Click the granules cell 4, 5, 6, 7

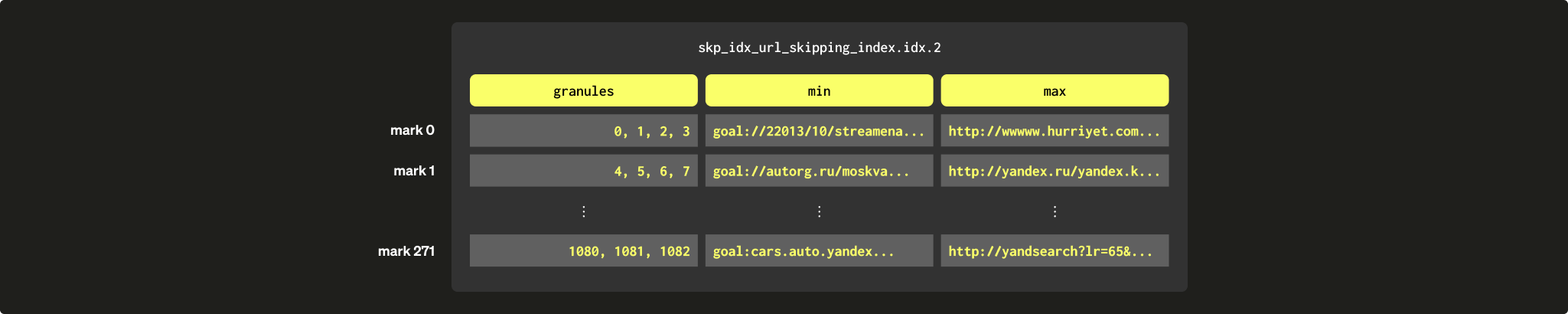click(651, 172)
